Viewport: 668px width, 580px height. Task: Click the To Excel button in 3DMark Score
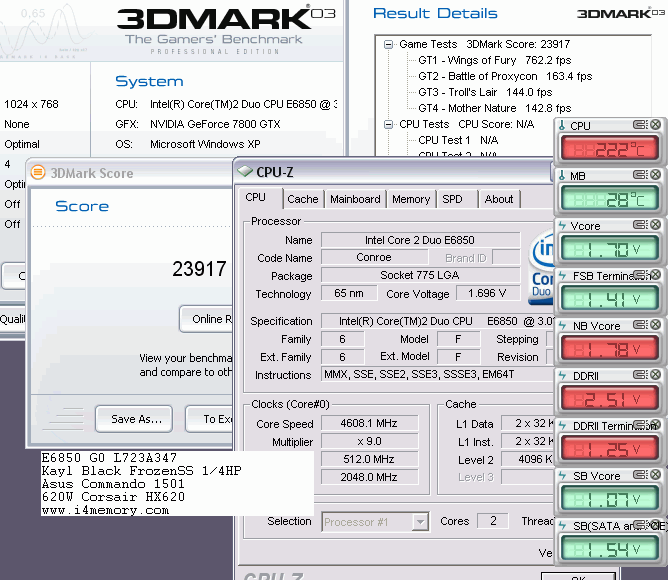(210, 419)
